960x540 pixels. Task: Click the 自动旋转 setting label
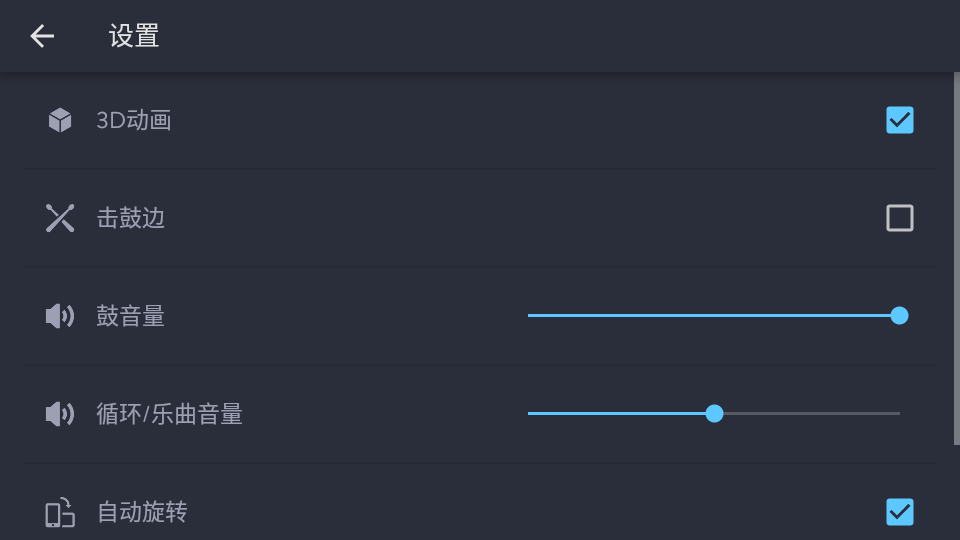coord(142,513)
